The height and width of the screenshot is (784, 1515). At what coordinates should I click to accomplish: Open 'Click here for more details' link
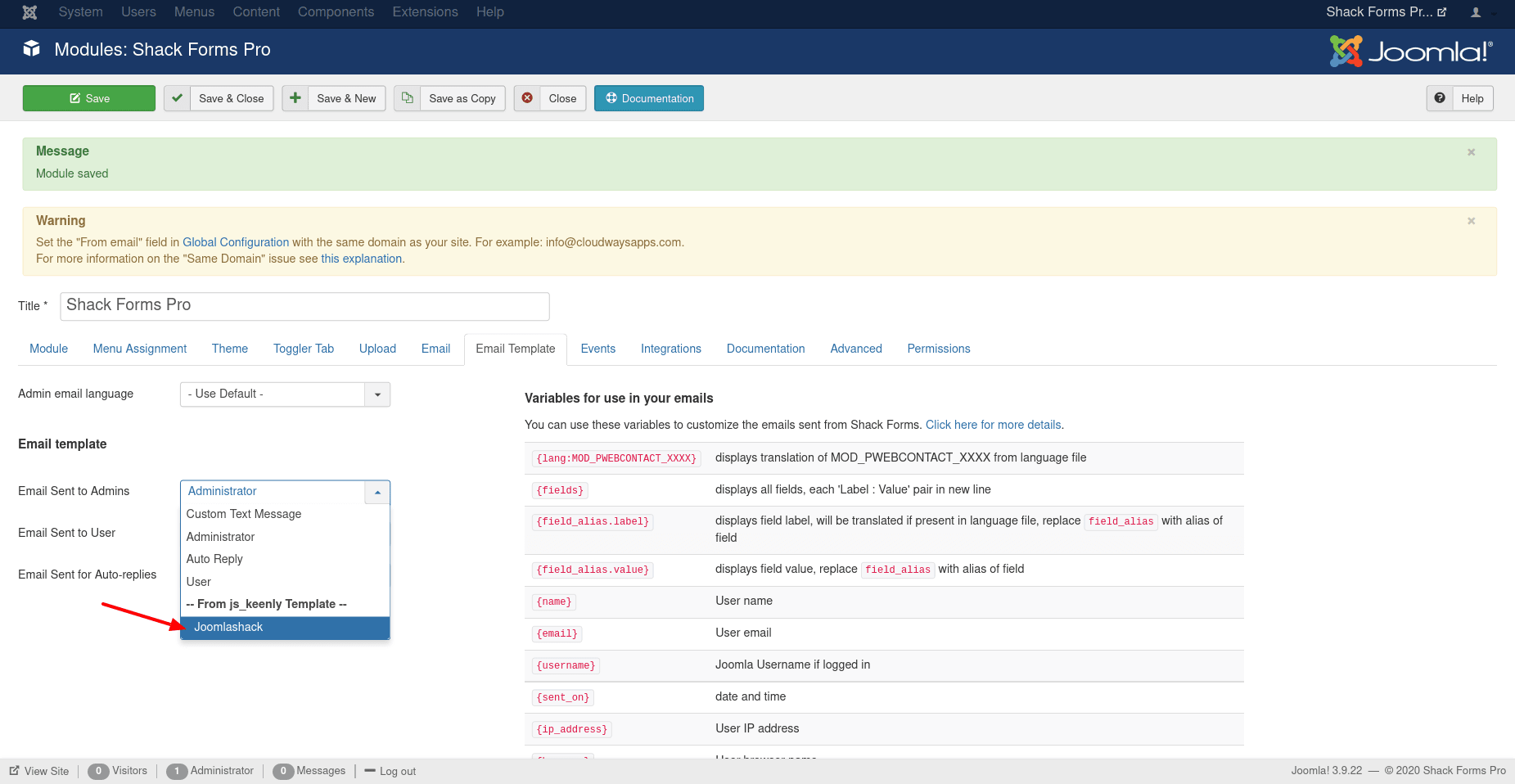point(993,425)
